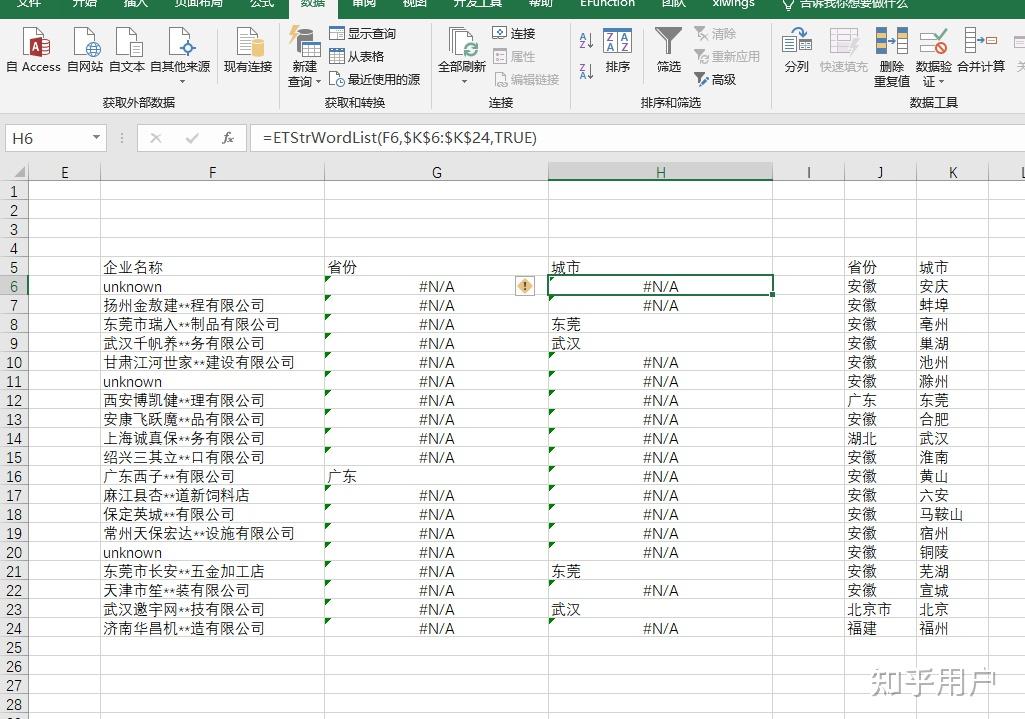Select cell 甘肃江河世家**建设有限公司
The image size is (1025, 719).
coord(212,362)
